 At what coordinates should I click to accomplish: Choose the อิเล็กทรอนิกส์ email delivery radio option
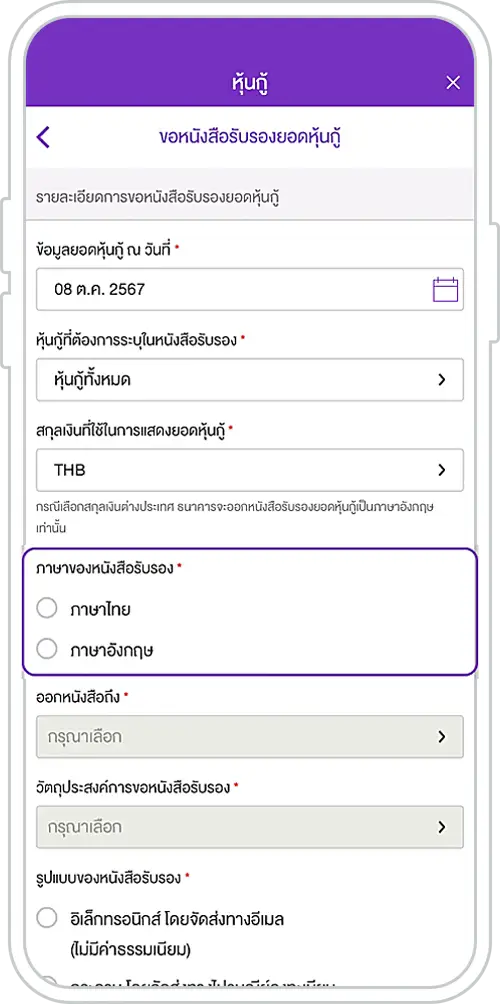47,919
